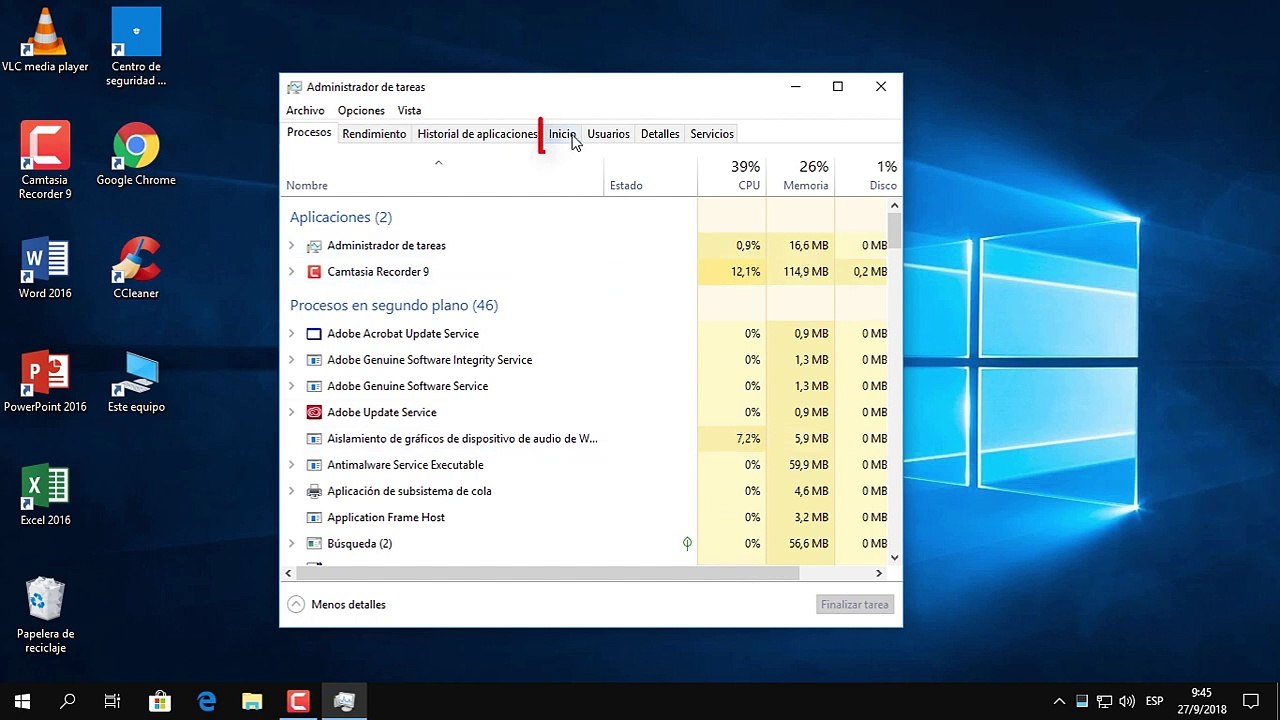Switch to the Detalles tab

pos(660,134)
